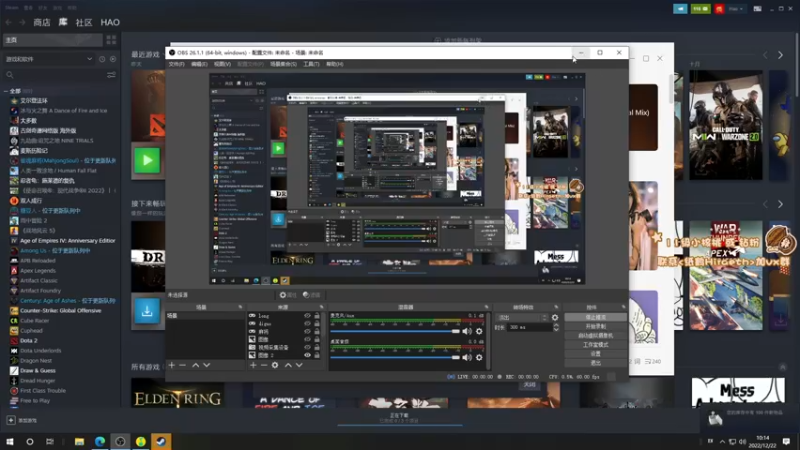Move the scene up in the OBS scenes list
The height and width of the screenshot is (450, 800).
coord(195,365)
